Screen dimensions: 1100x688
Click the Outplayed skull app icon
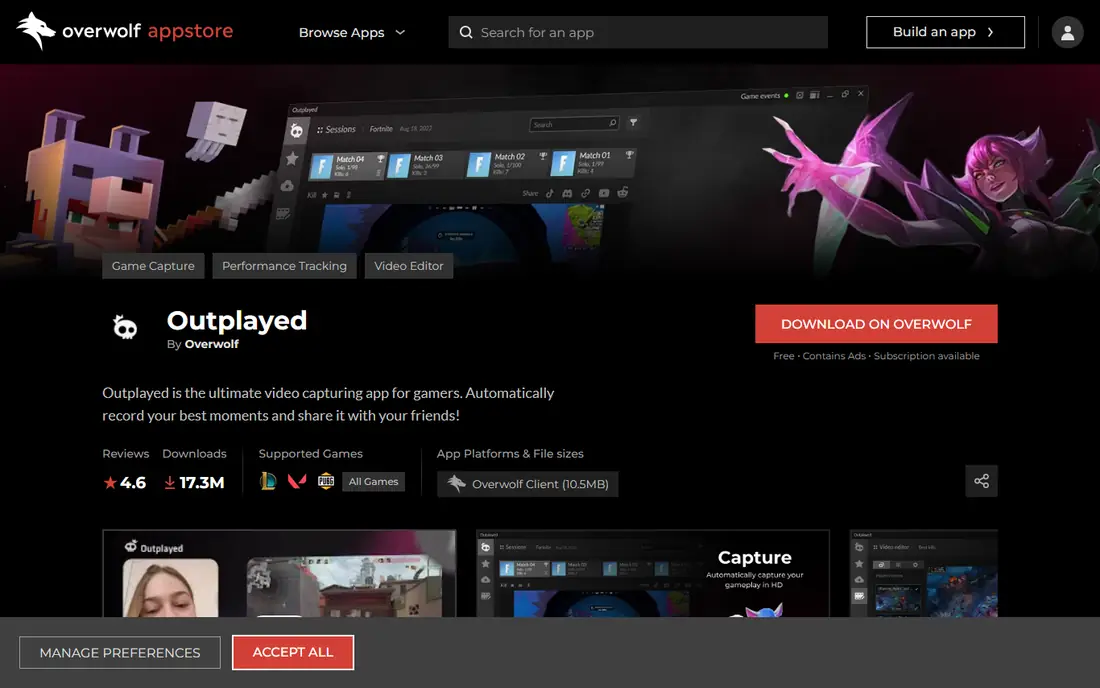coord(126,327)
